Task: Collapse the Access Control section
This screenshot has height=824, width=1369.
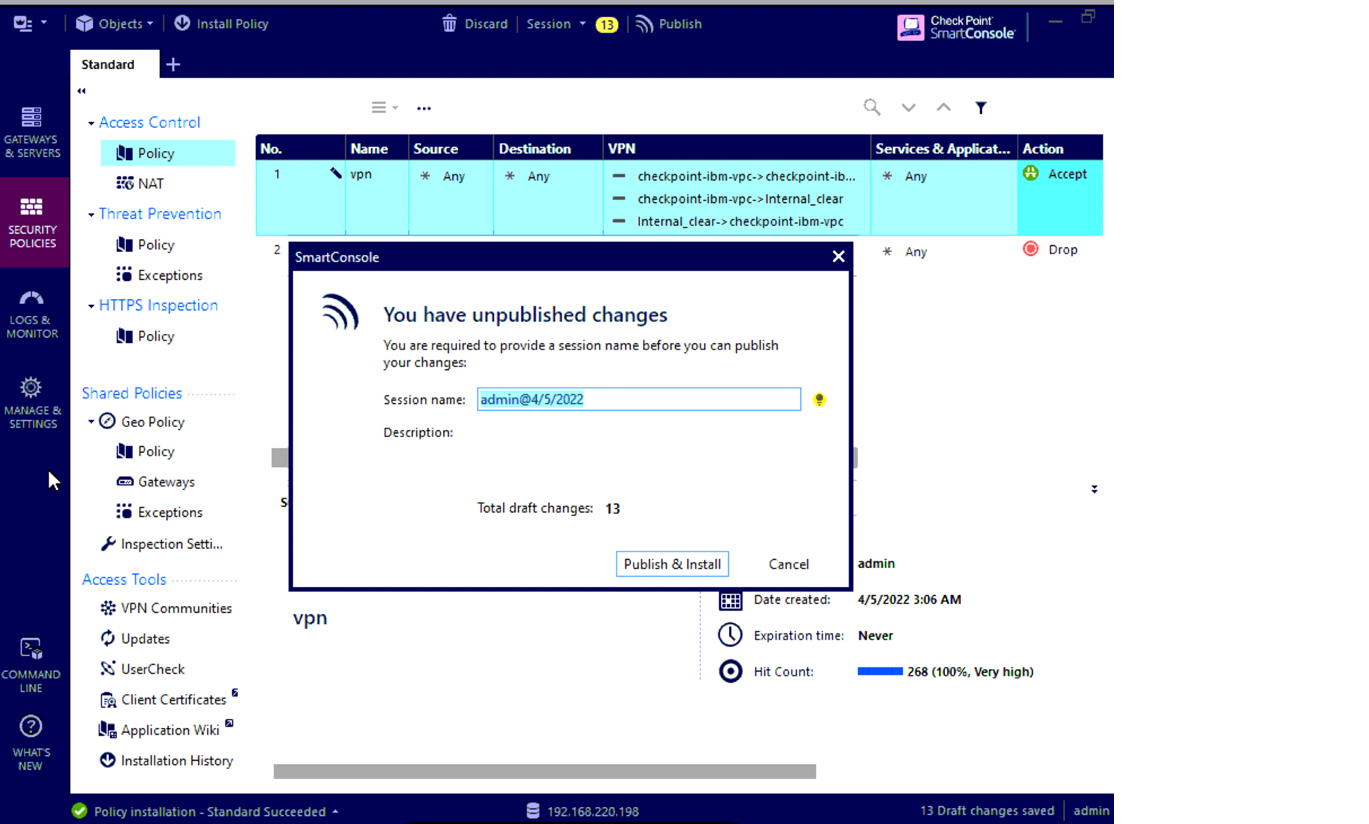Action: click(x=89, y=122)
